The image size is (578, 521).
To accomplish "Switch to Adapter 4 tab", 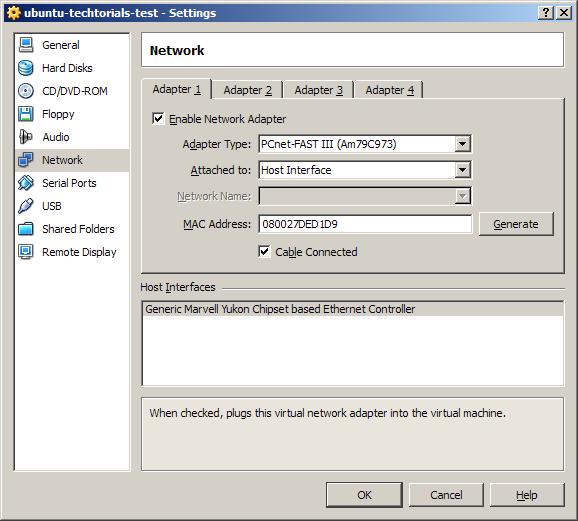I will (389, 90).
